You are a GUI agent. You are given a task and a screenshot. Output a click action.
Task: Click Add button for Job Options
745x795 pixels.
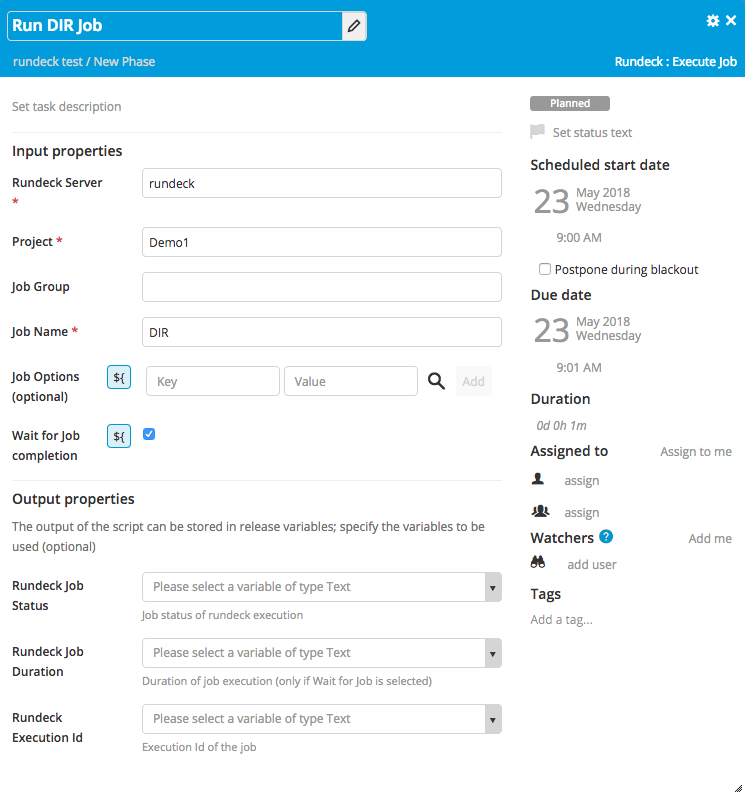474,381
